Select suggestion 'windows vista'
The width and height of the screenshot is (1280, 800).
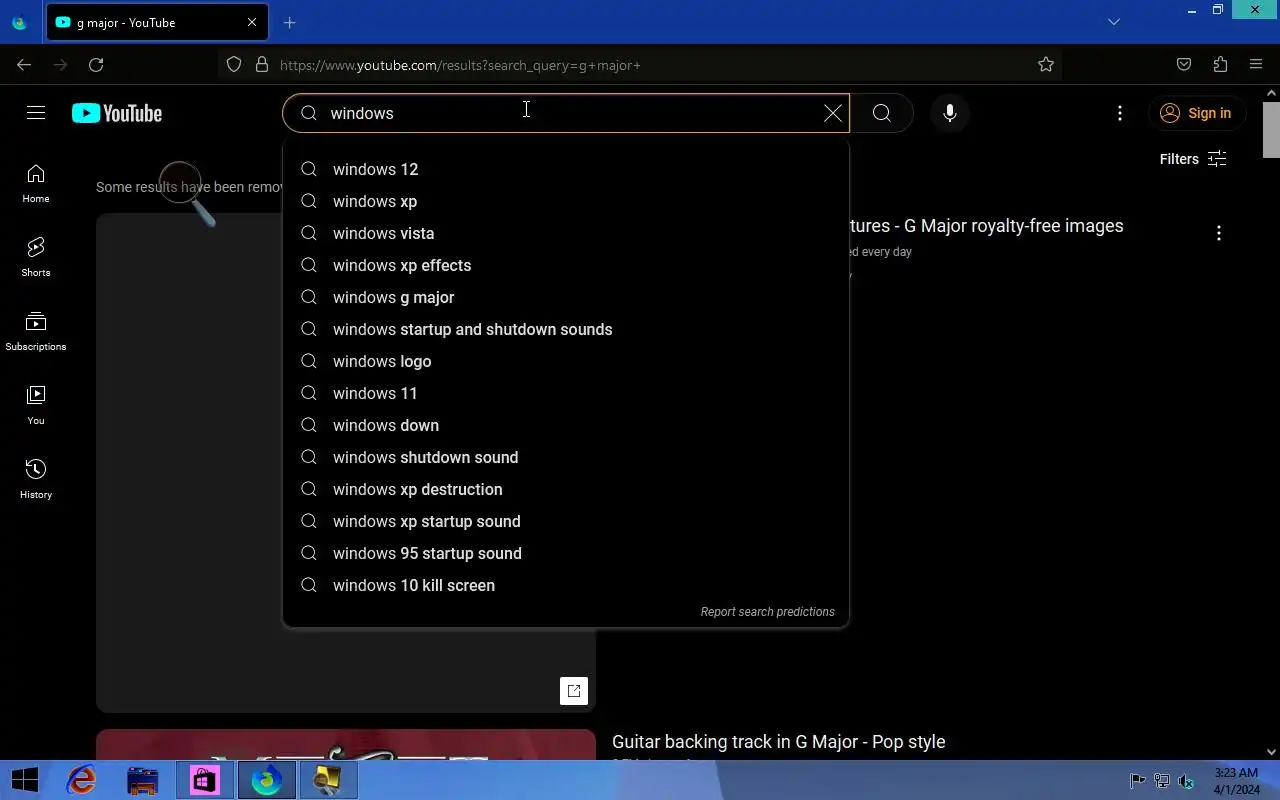[x=566, y=233]
